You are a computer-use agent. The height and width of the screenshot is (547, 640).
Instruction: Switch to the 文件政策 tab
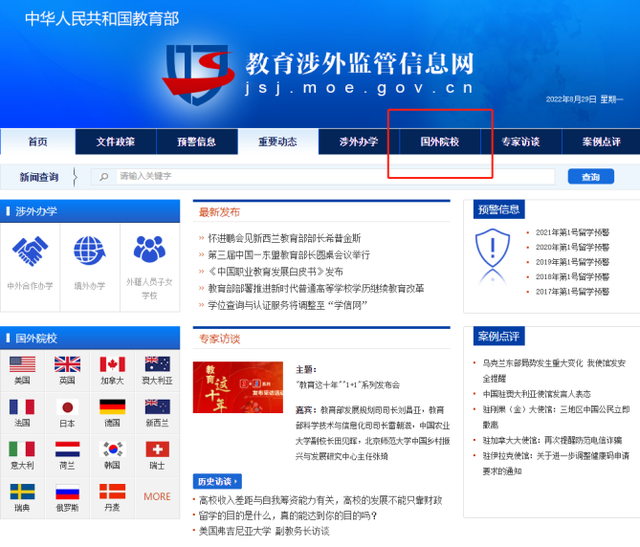(x=116, y=142)
